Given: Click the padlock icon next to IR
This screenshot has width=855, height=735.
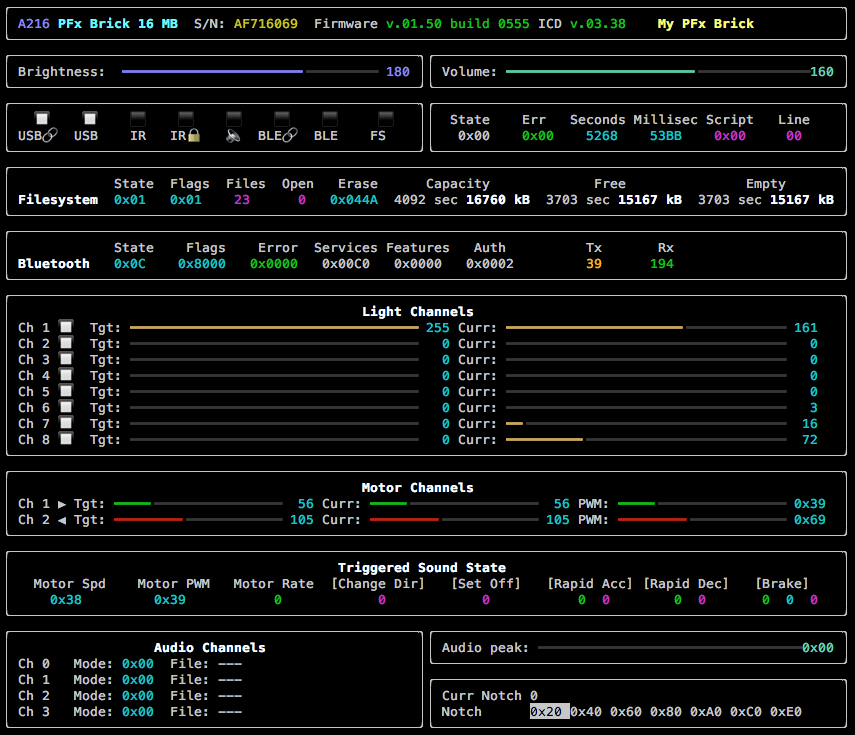Looking at the screenshot, I should [194, 135].
